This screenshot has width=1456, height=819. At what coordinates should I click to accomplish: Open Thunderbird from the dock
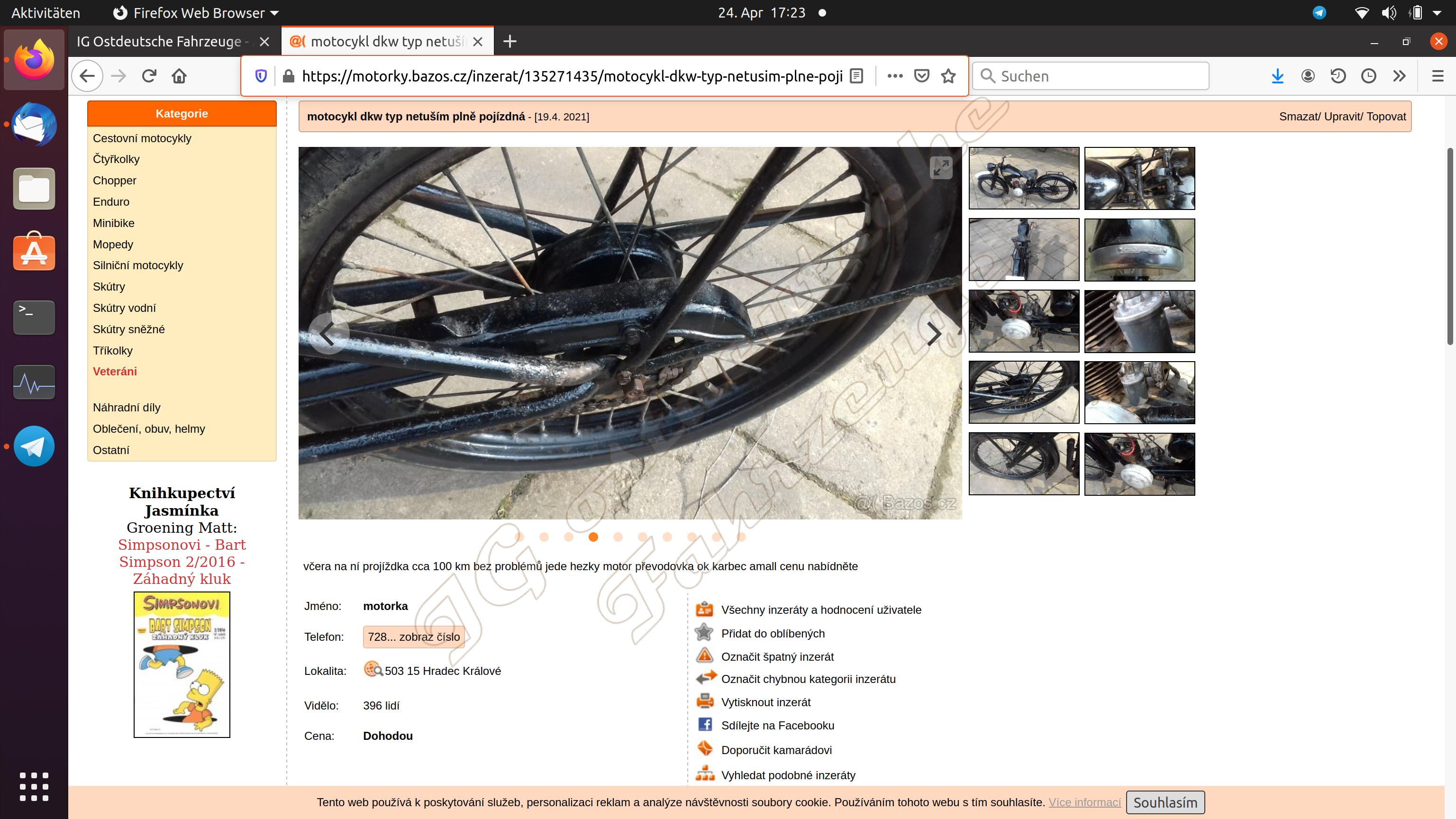(34, 124)
